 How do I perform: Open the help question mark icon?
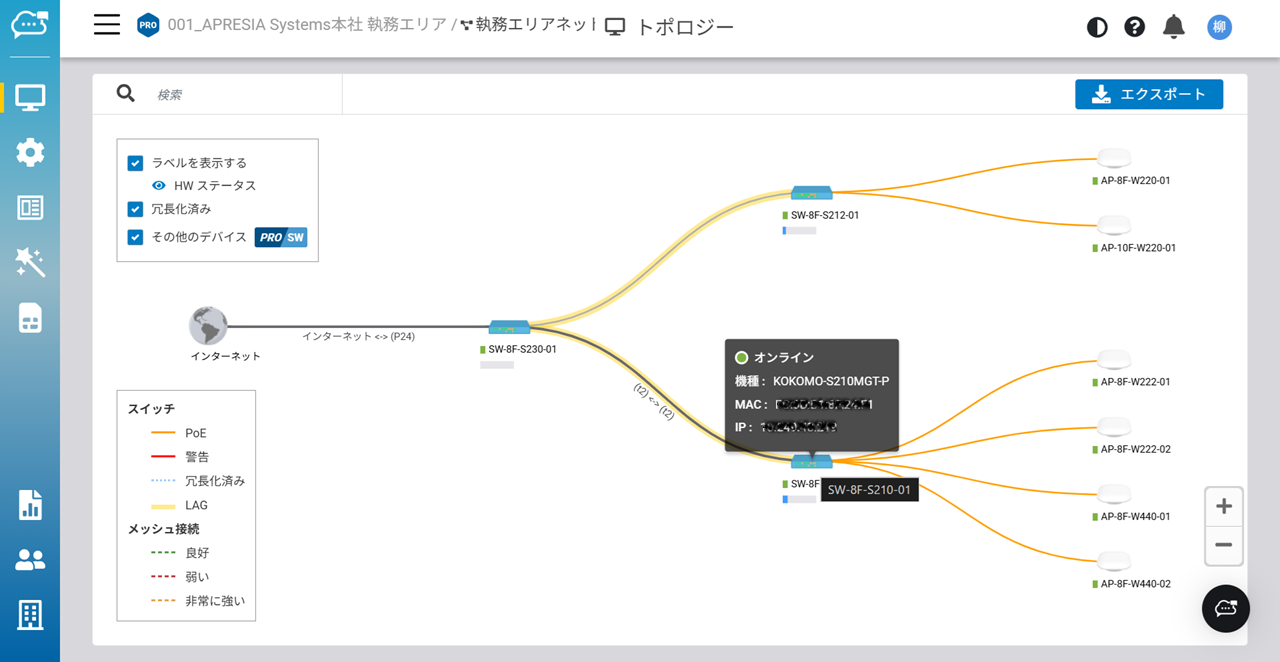(x=1134, y=27)
